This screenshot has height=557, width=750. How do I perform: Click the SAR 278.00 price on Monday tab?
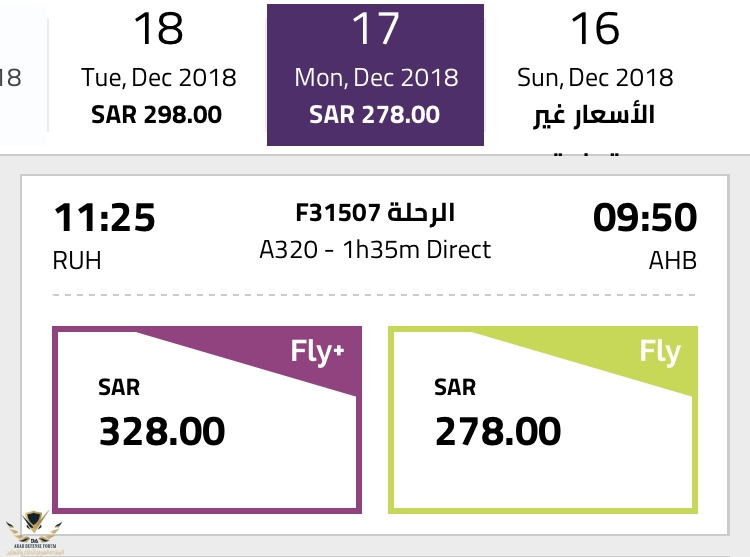(375, 115)
